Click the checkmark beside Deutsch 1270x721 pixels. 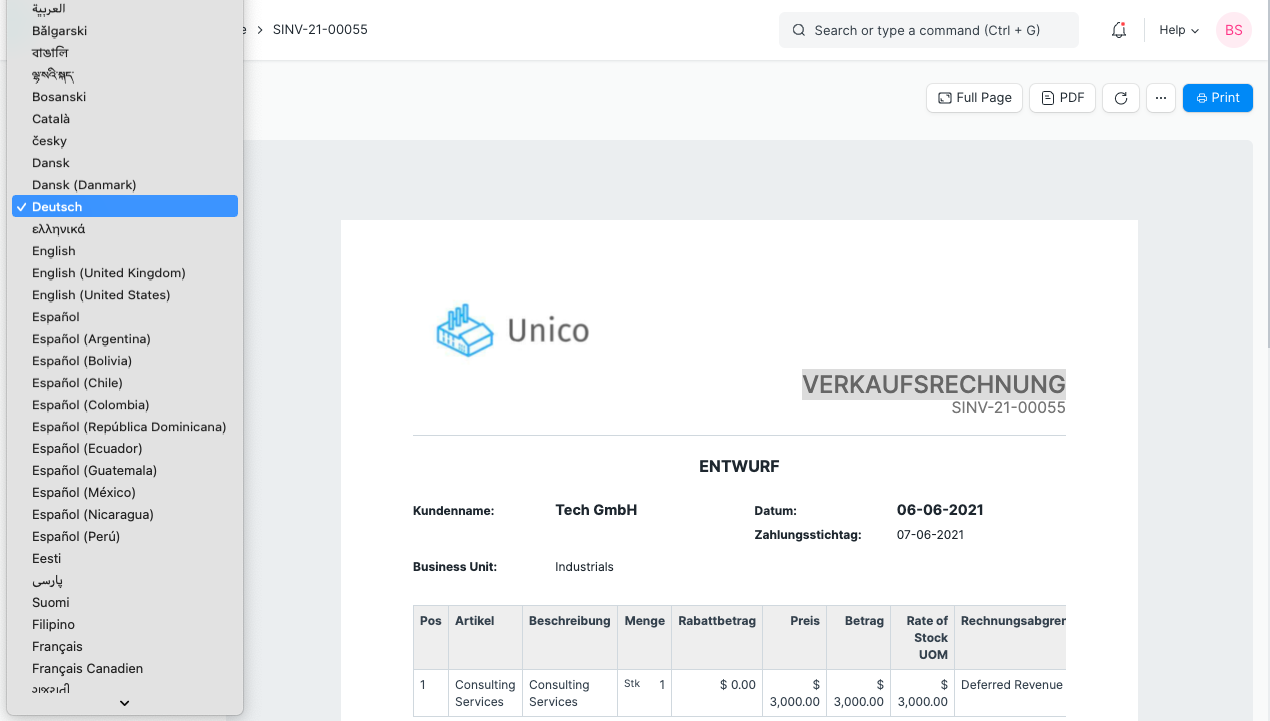point(21,206)
